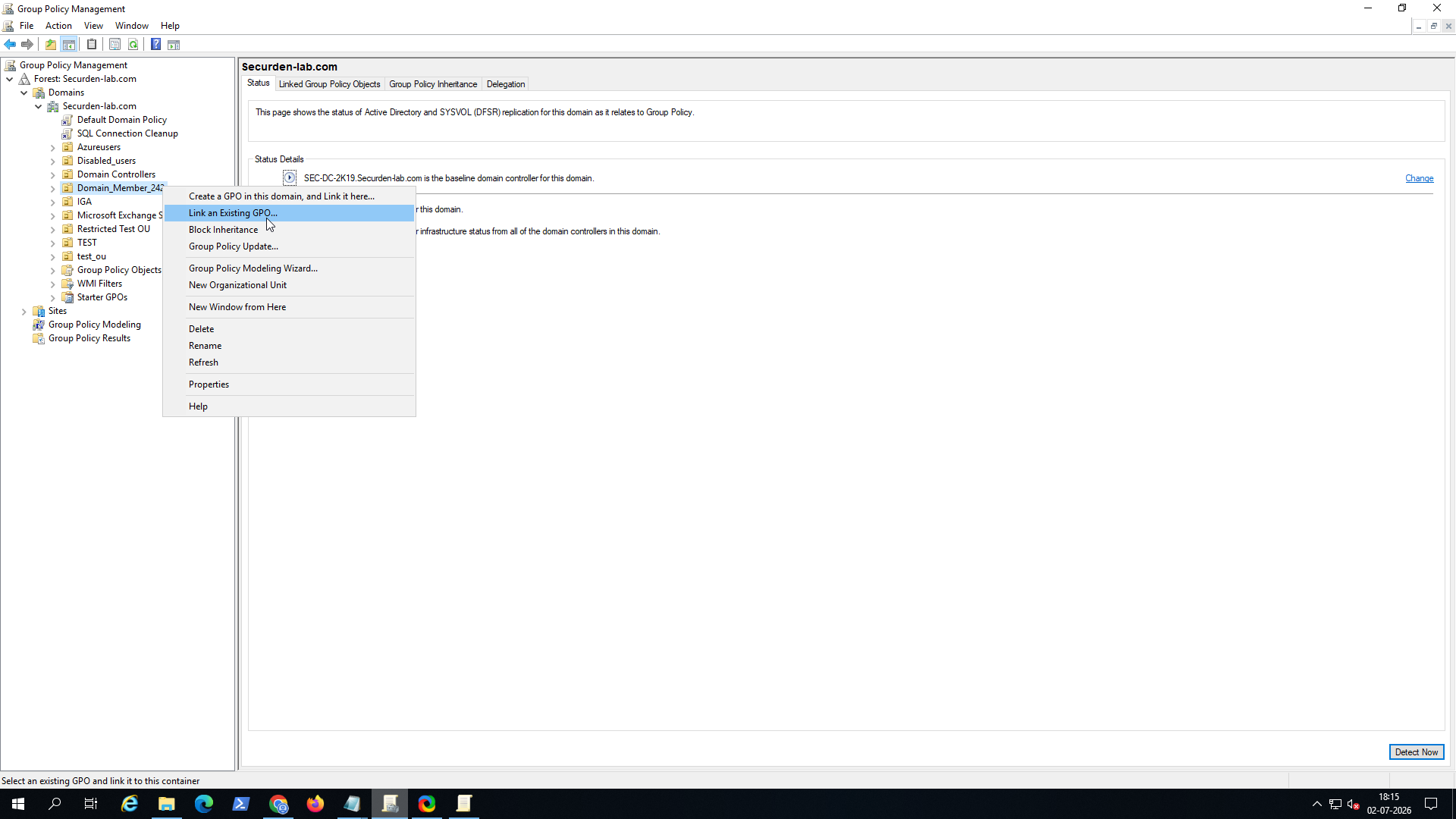Expand the Disabled_users OU
1456x819 pixels.
pyautogui.click(x=53, y=161)
